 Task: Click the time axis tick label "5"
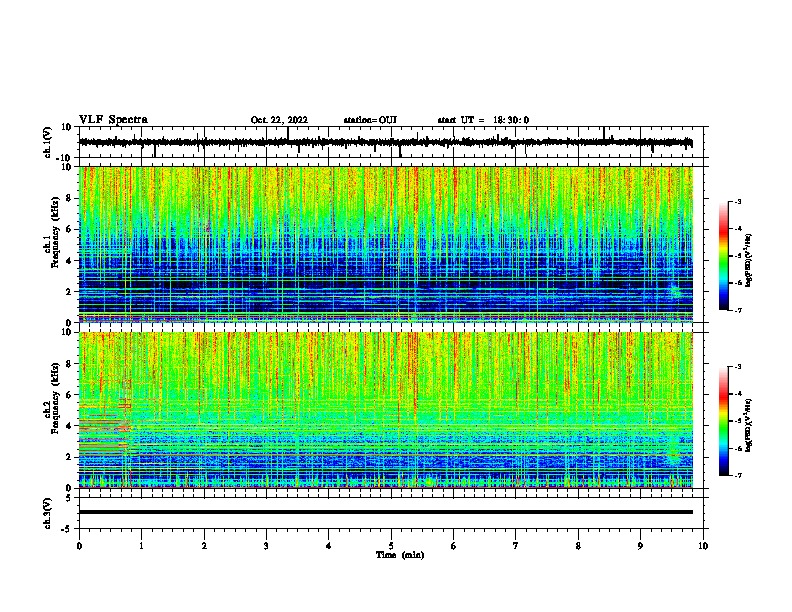pos(391,546)
